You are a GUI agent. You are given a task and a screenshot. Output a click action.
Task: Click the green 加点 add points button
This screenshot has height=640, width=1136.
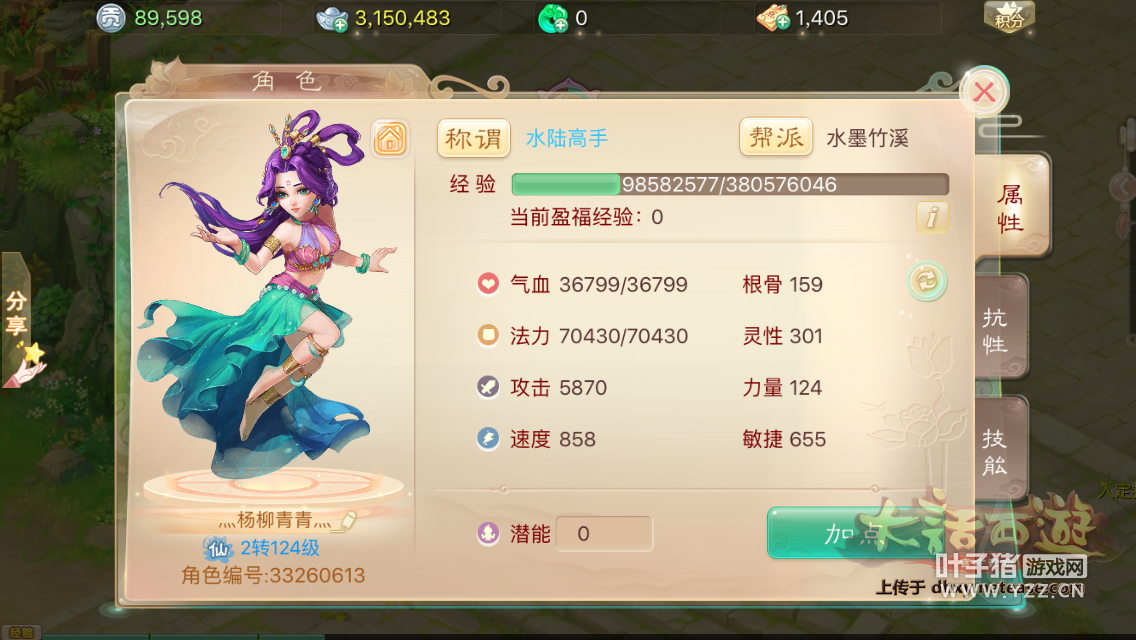click(853, 533)
